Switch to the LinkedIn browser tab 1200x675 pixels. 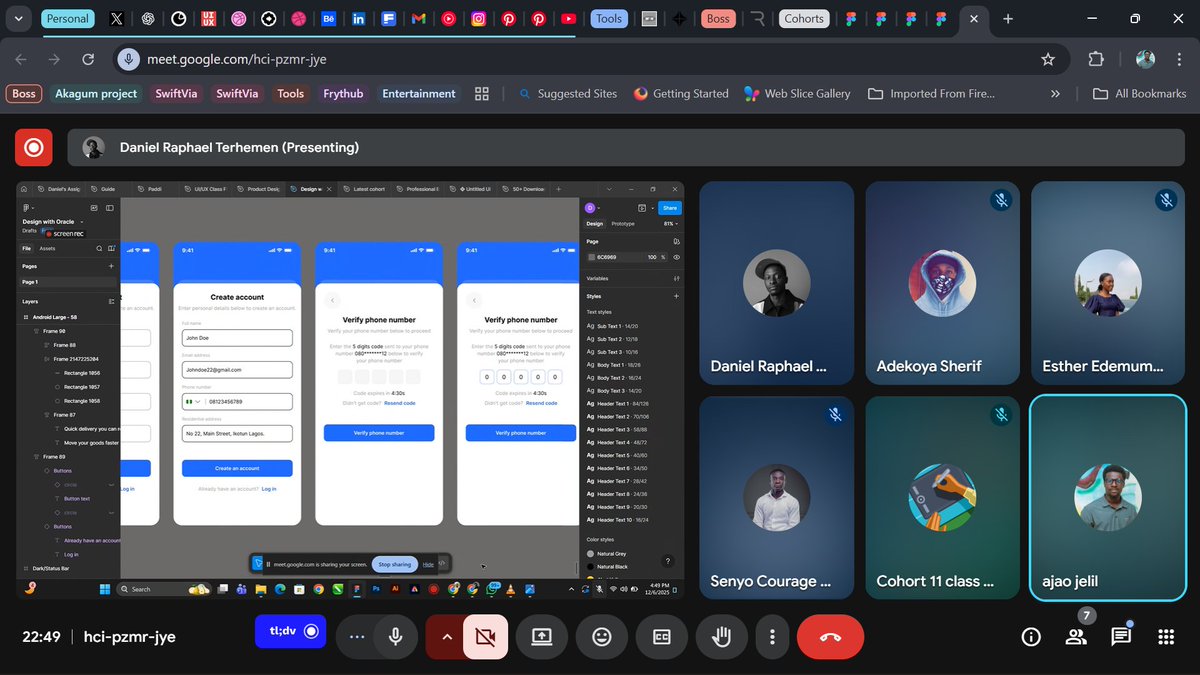pos(359,18)
